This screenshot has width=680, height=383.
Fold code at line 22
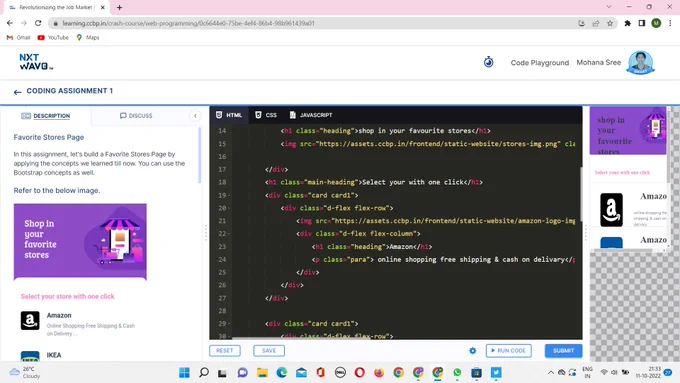pyautogui.click(x=229, y=234)
